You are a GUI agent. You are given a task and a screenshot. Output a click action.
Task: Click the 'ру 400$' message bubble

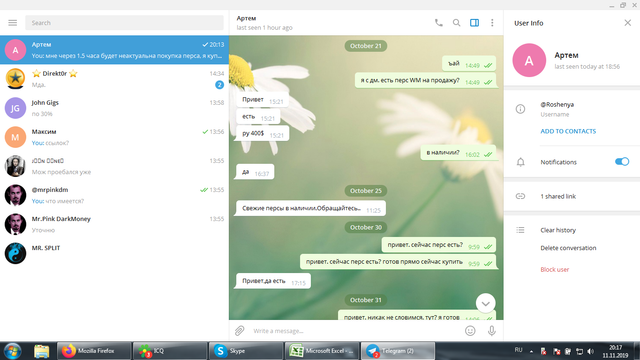(x=262, y=133)
